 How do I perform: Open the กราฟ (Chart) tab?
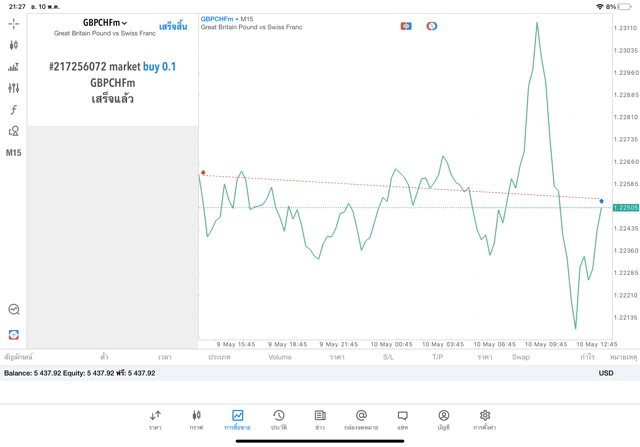pos(196,419)
